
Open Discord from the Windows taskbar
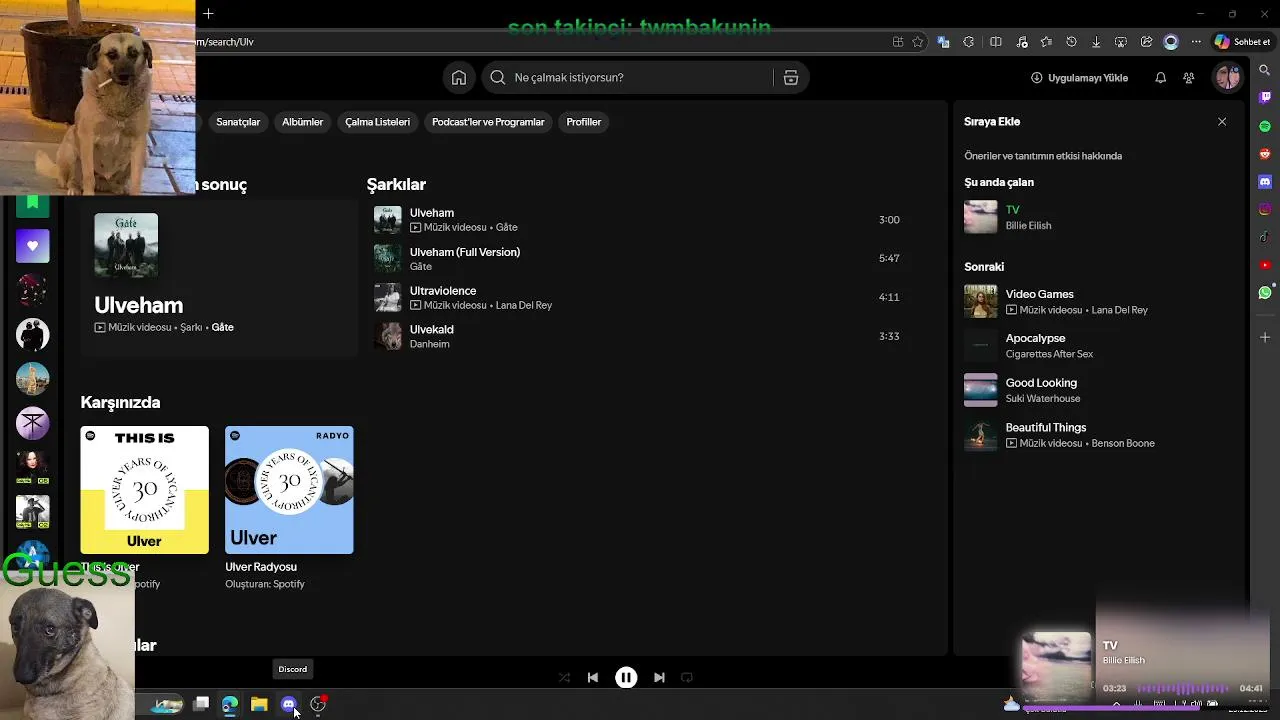coord(289,704)
